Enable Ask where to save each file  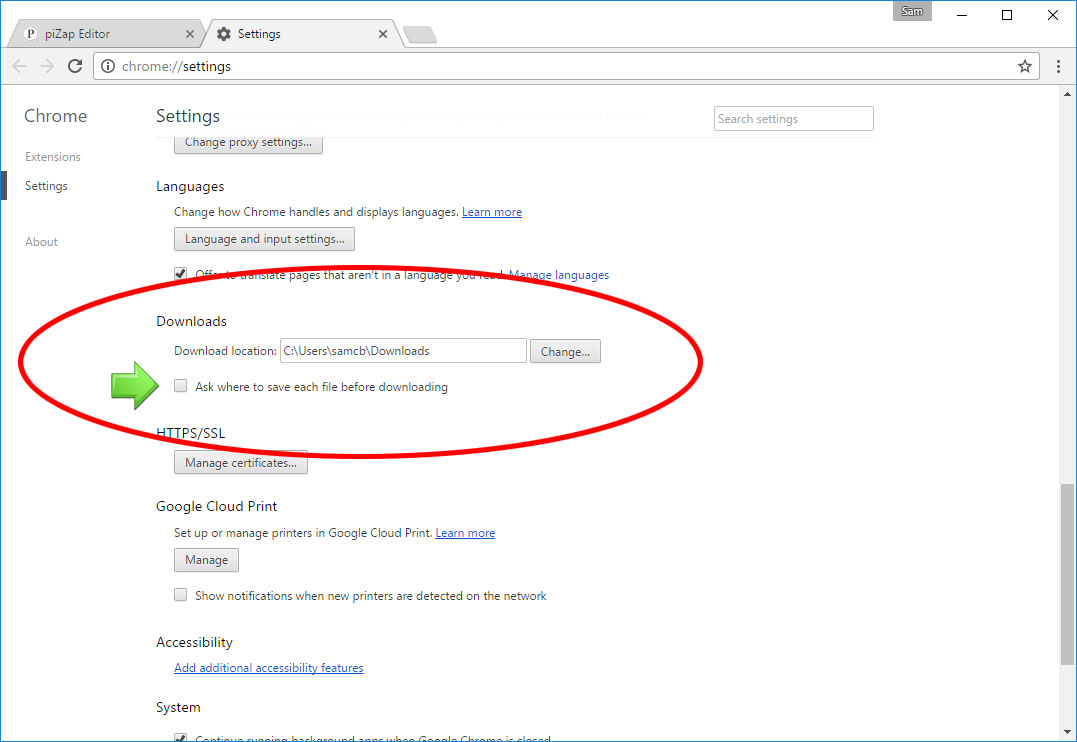click(x=181, y=386)
